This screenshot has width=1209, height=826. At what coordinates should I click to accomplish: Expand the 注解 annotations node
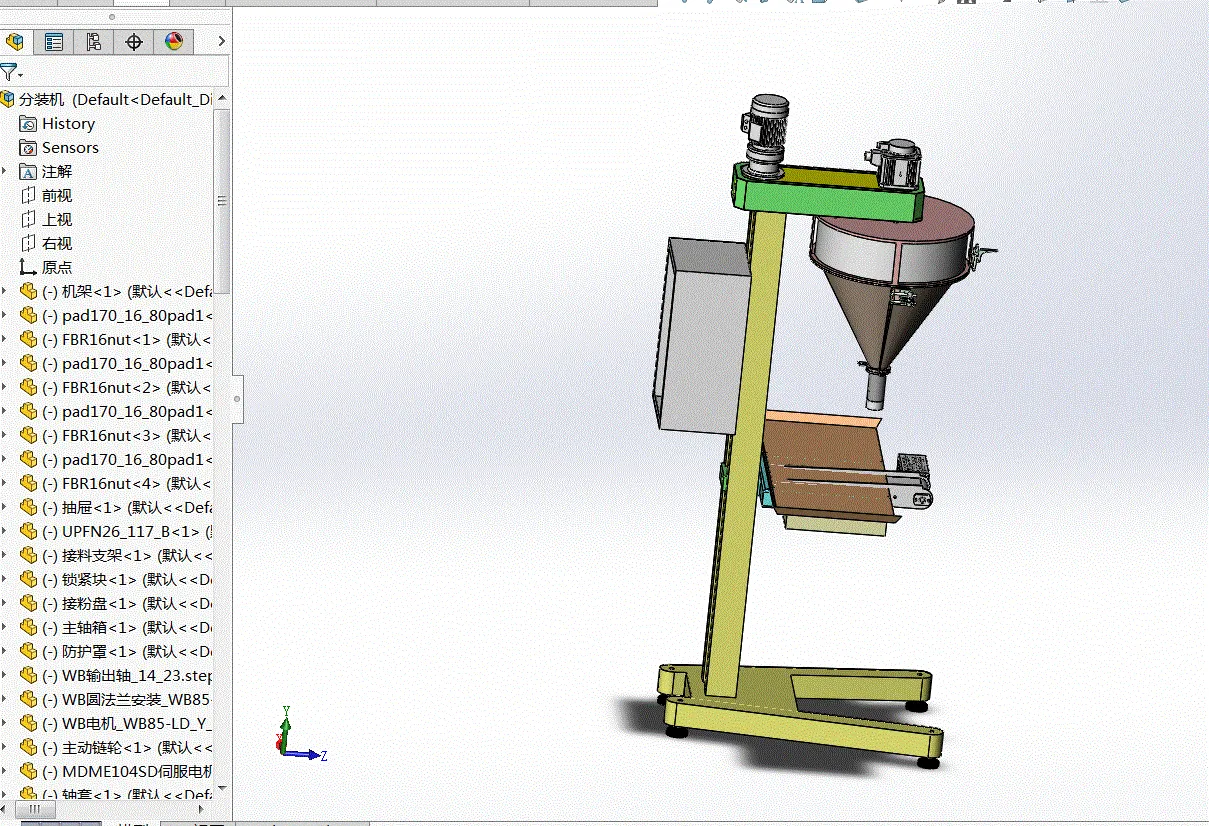(5, 172)
